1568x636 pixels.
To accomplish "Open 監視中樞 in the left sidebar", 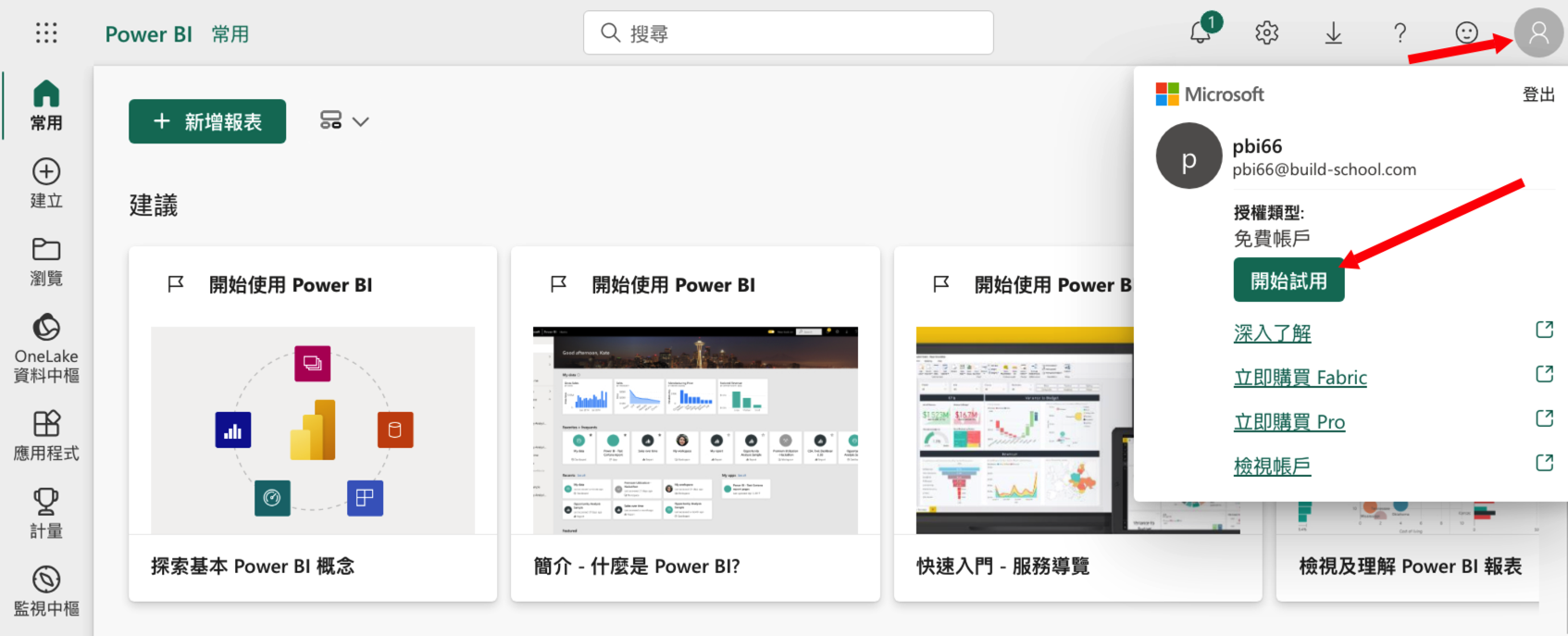I will [46, 591].
